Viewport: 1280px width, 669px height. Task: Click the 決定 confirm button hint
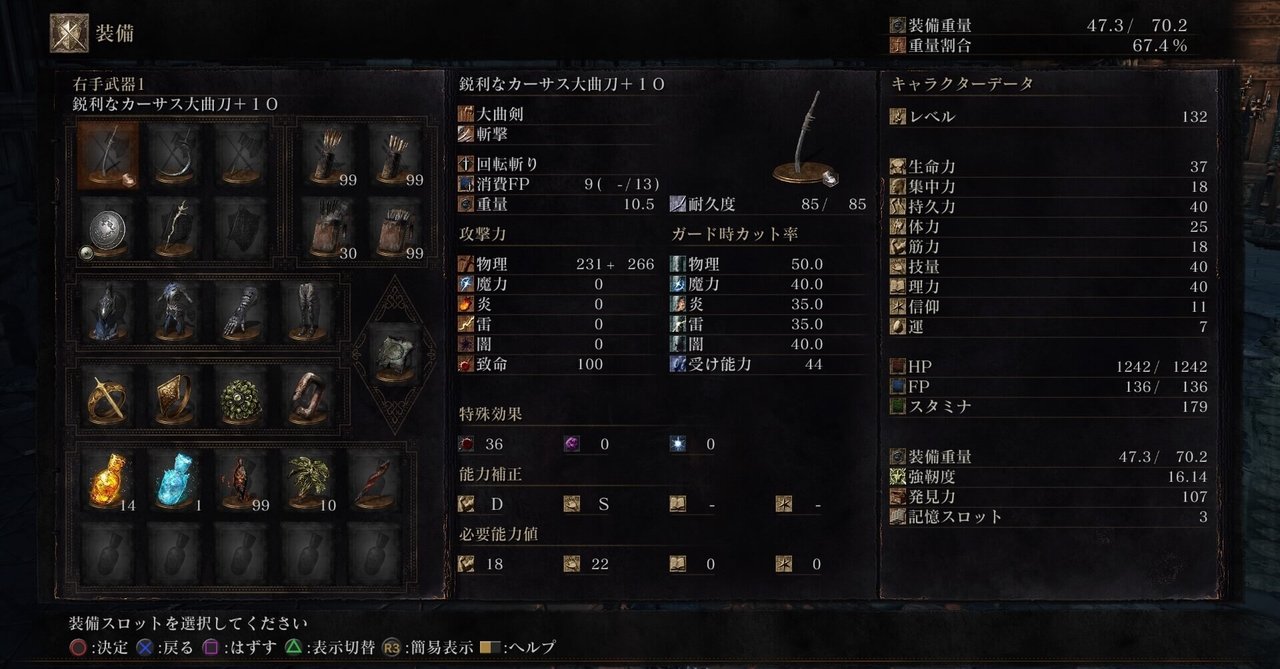98,647
